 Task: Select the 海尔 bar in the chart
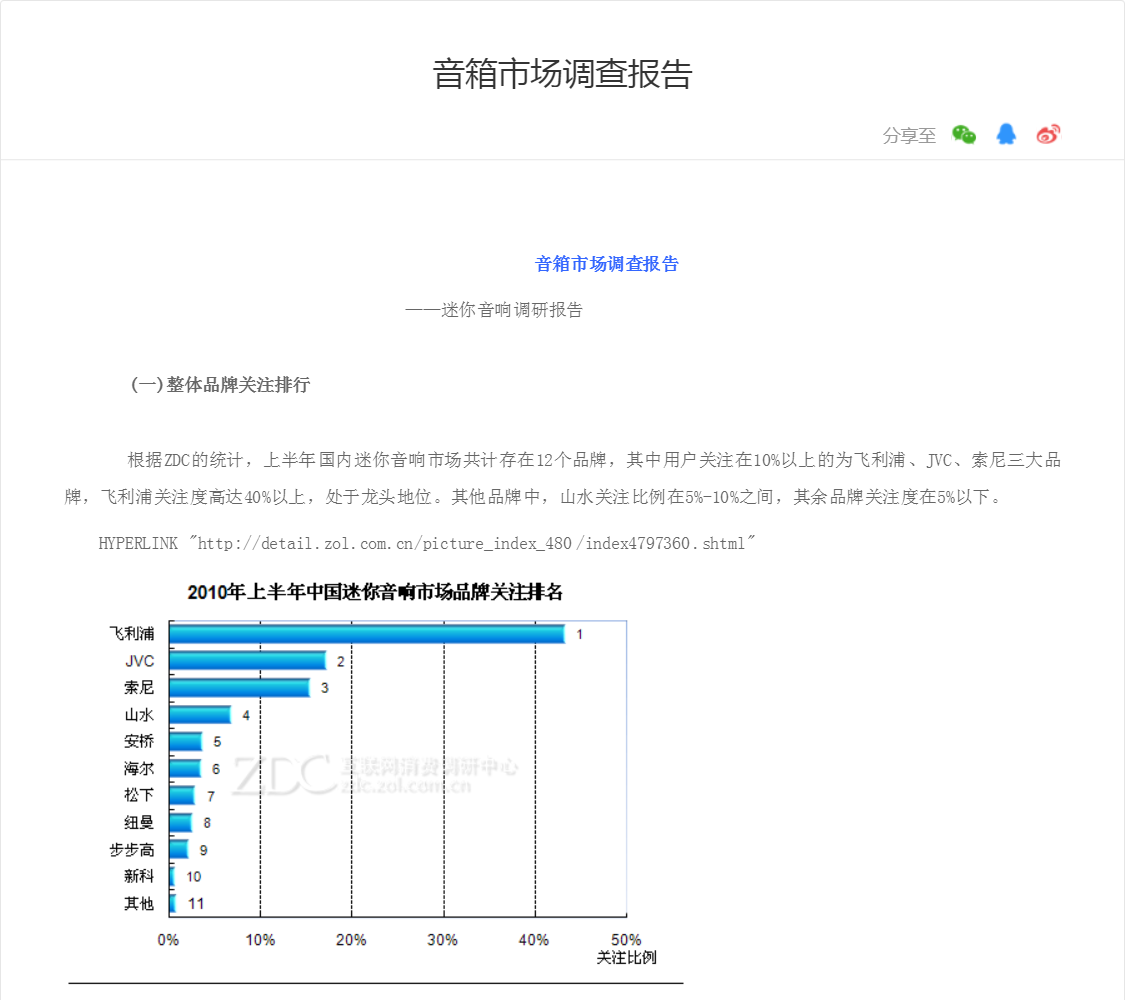[185, 769]
